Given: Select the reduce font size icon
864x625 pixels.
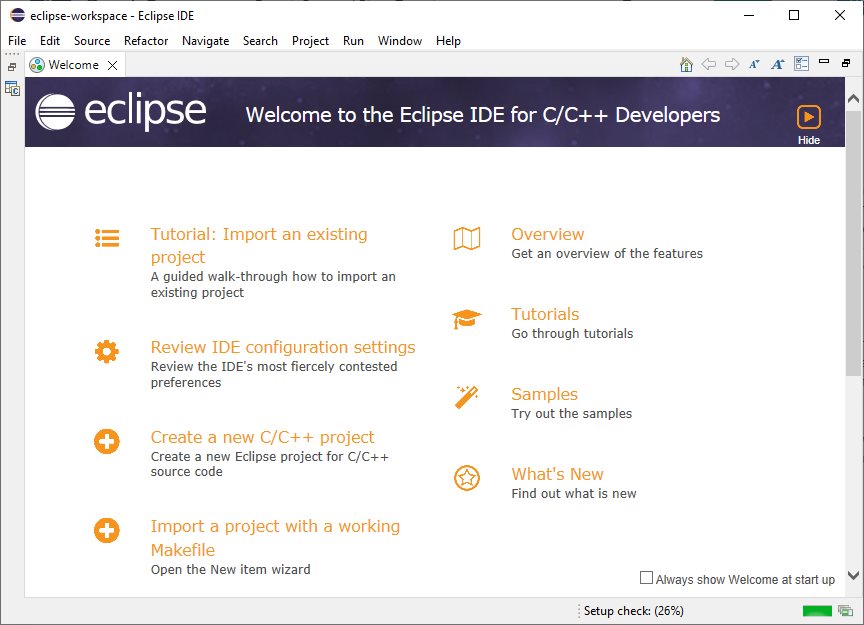Looking at the screenshot, I should tap(754, 63).
